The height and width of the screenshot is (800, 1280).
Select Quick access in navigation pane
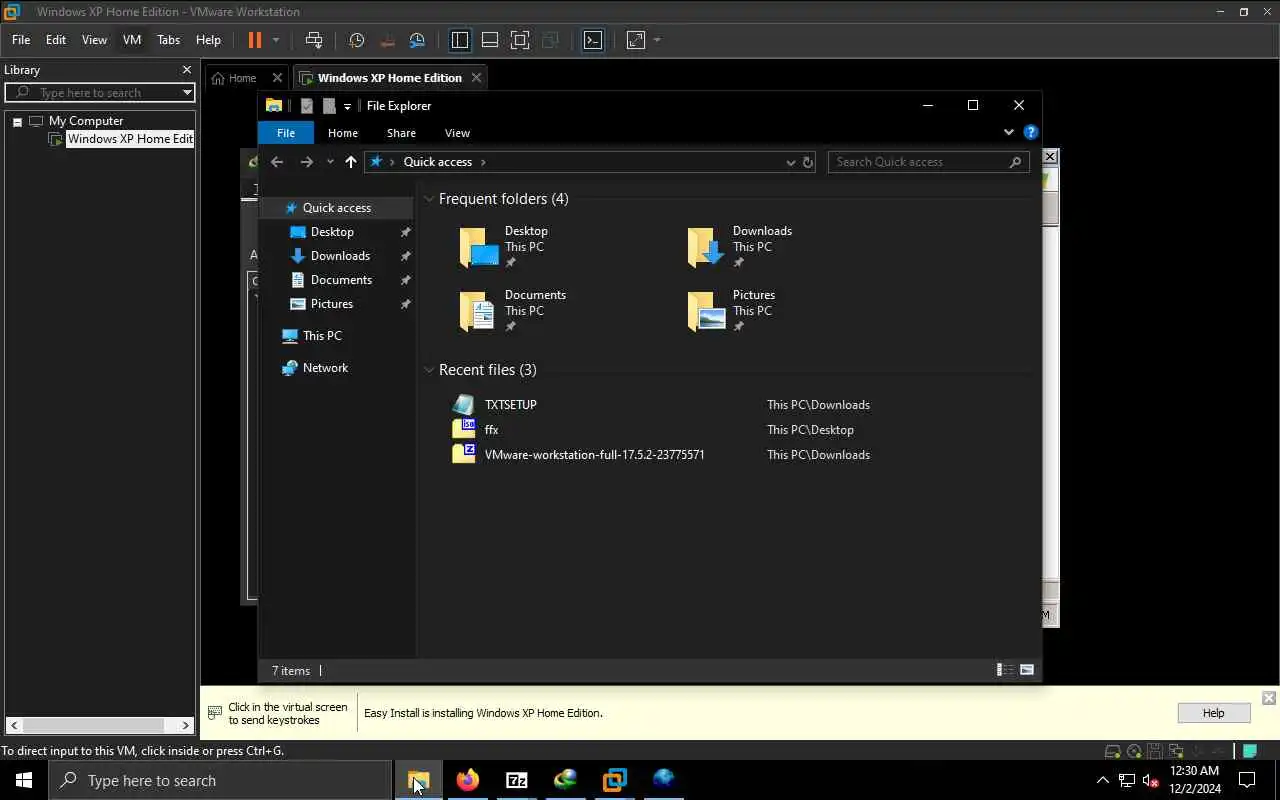pyautogui.click(x=336, y=208)
